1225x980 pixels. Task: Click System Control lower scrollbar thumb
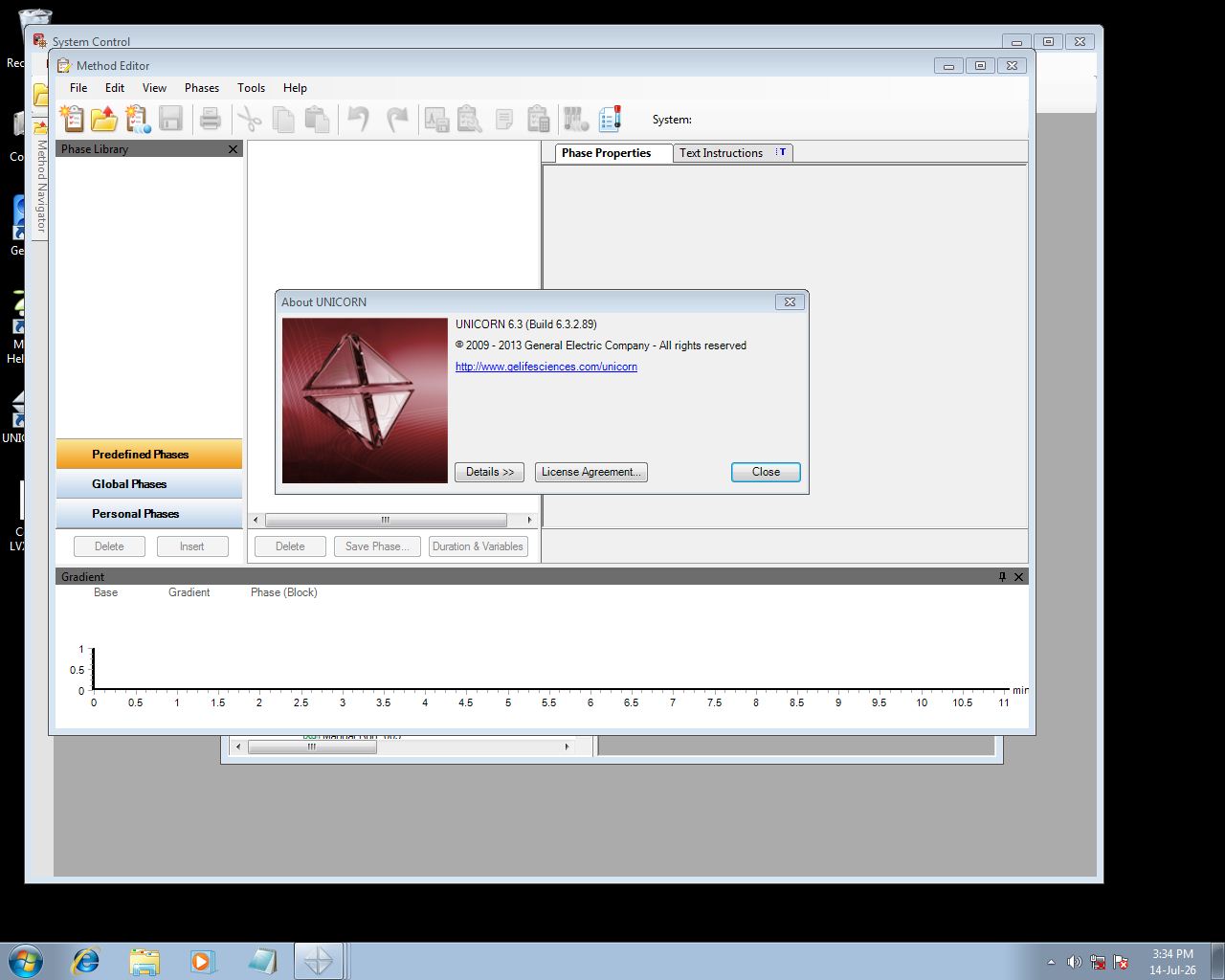point(312,746)
